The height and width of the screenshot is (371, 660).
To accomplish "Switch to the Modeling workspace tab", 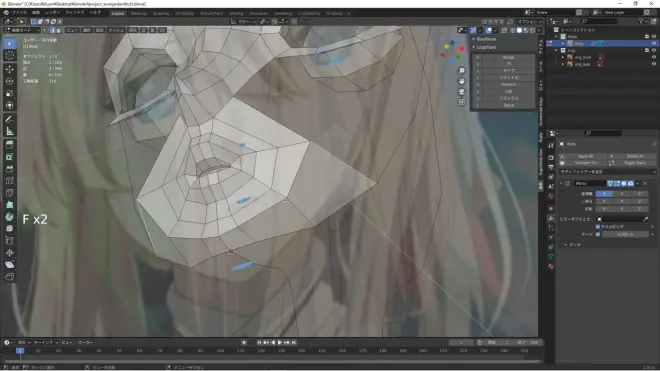I will [x=138, y=13].
